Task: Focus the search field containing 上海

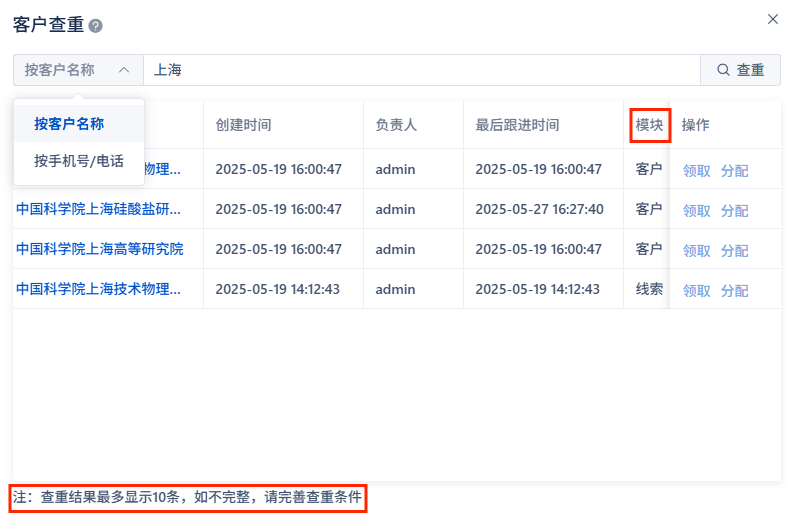Action: coord(422,70)
